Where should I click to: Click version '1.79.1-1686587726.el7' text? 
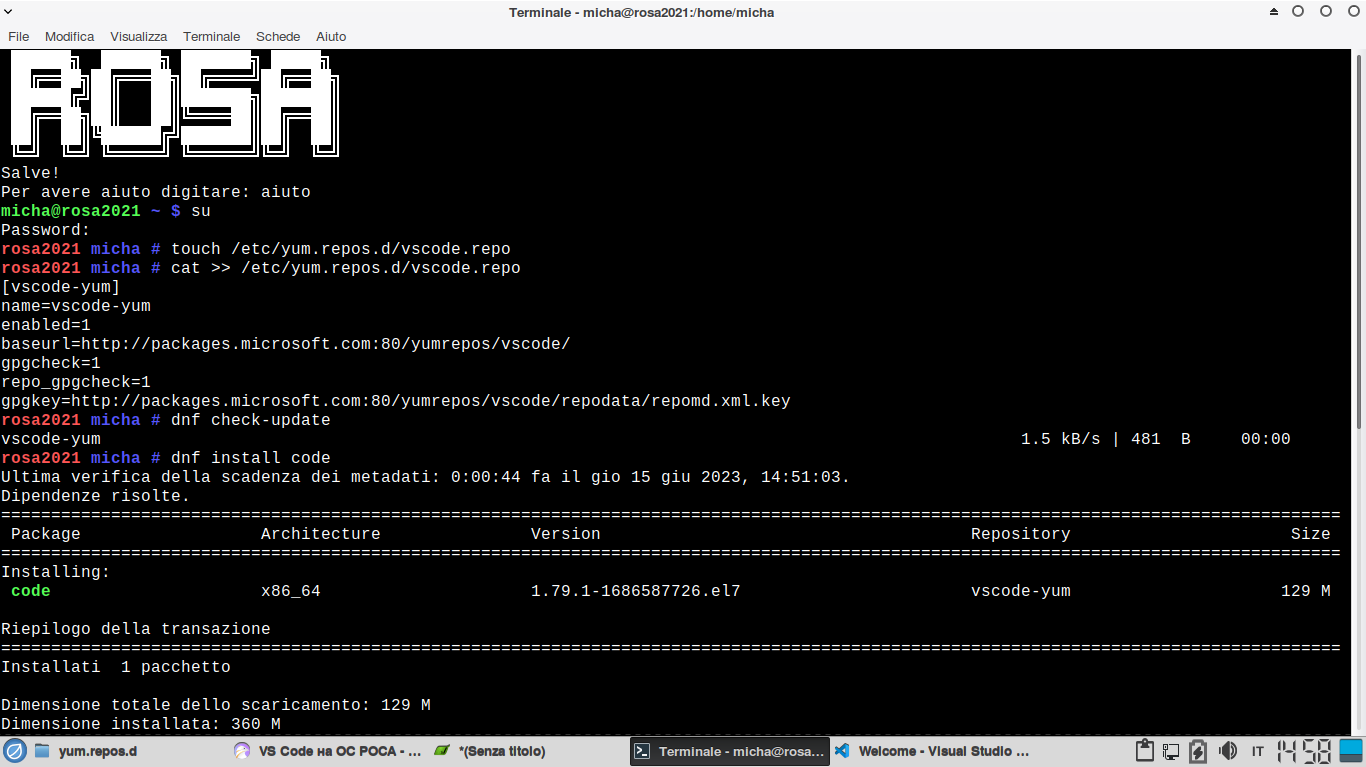tap(636, 591)
